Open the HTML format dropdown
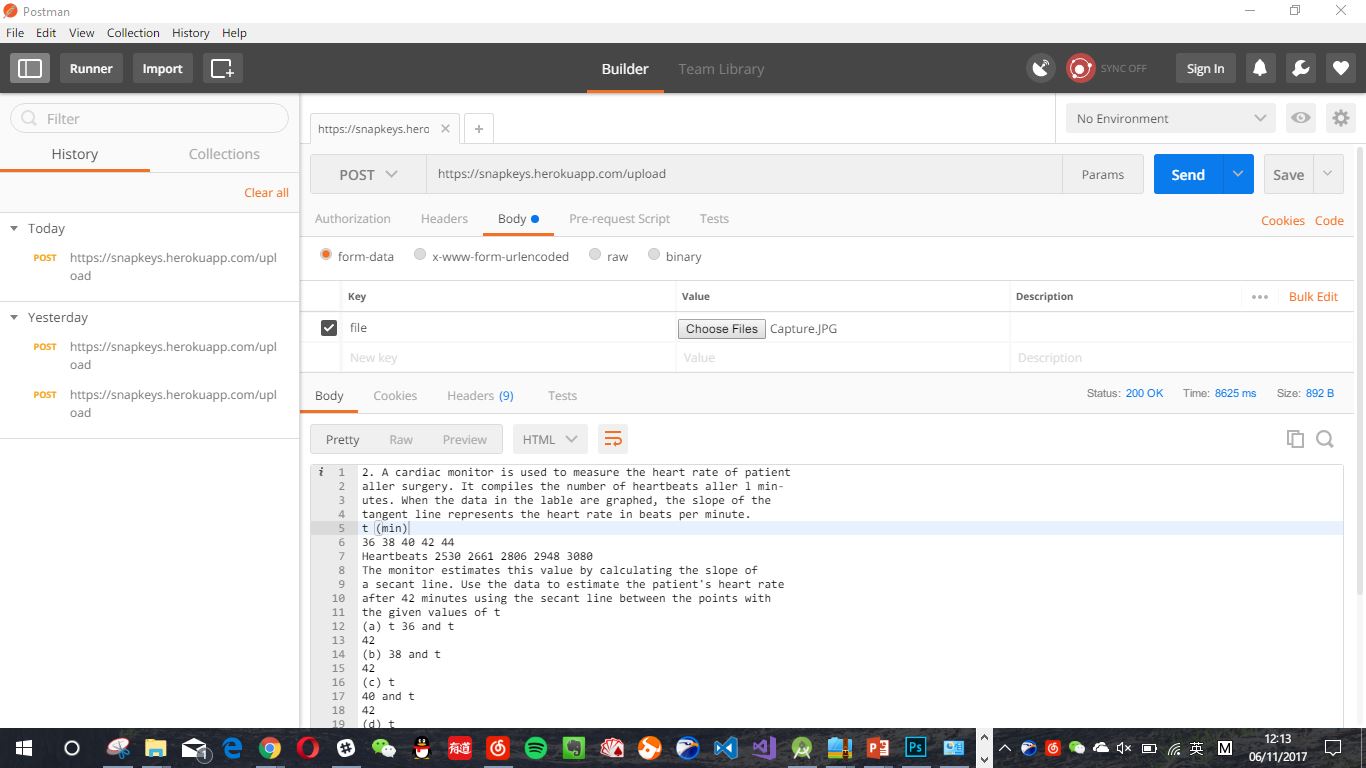The width and height of the screenshot is (1366, 768). click(x=550, y=439)
